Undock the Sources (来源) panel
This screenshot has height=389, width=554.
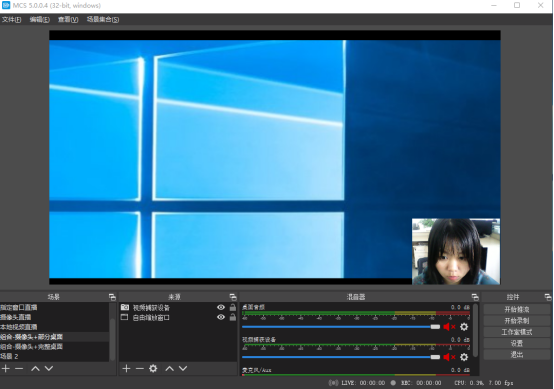pyautogui.click(x=232, y=297)
